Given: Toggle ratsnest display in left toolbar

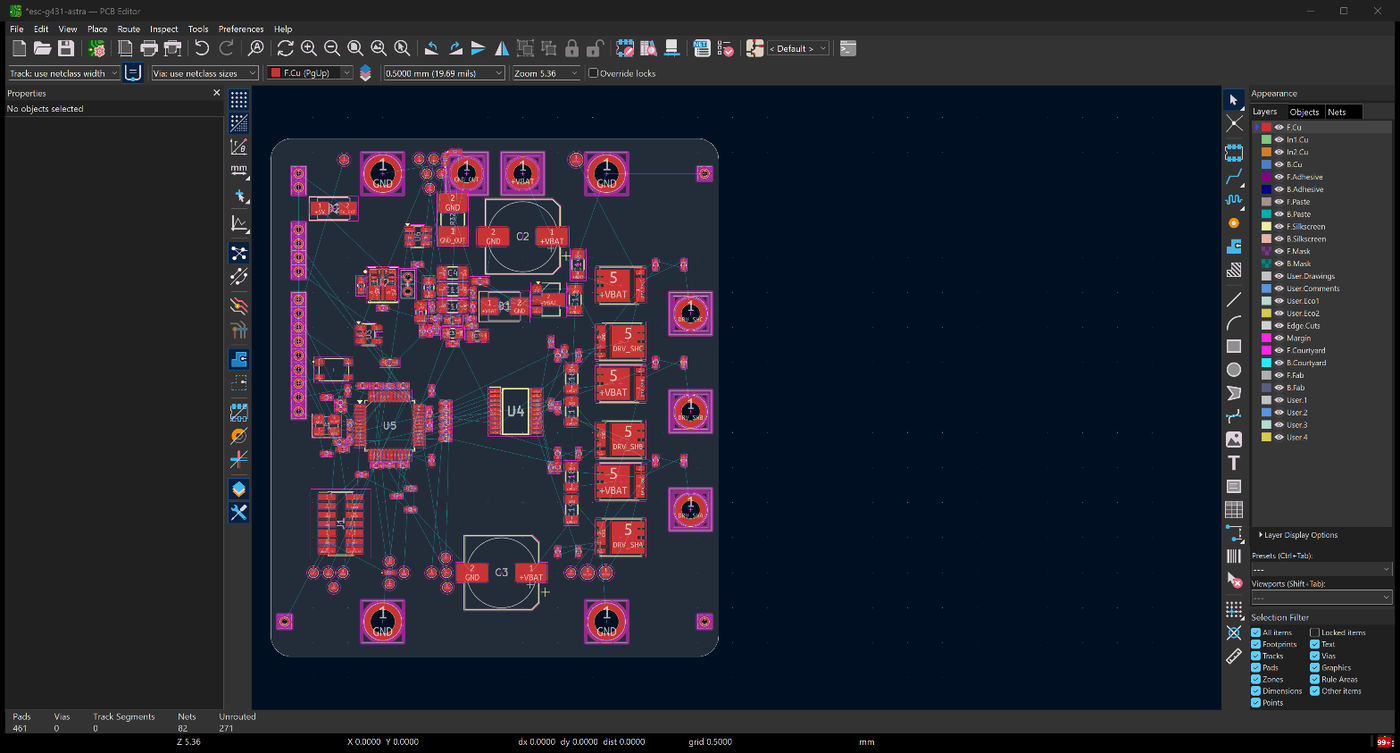Looking at the screenshot, I should [x=239, y=253].
